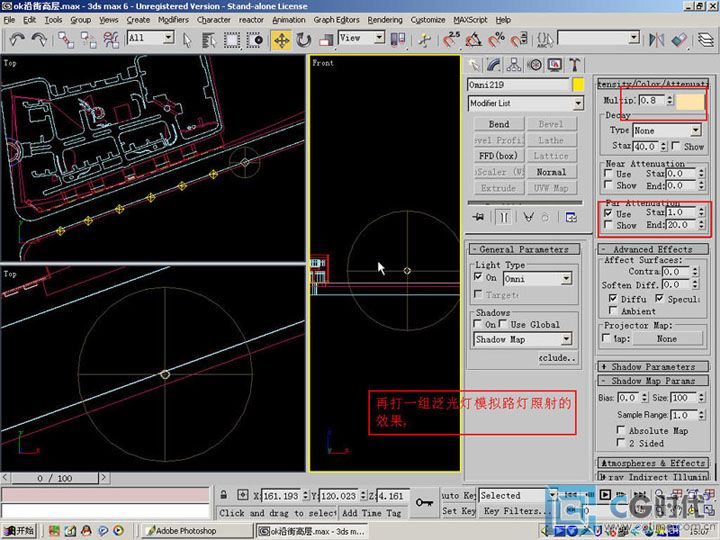Open Select by Name list icon
The height and width of the screenshot is (540, 720).
[209, 40]
